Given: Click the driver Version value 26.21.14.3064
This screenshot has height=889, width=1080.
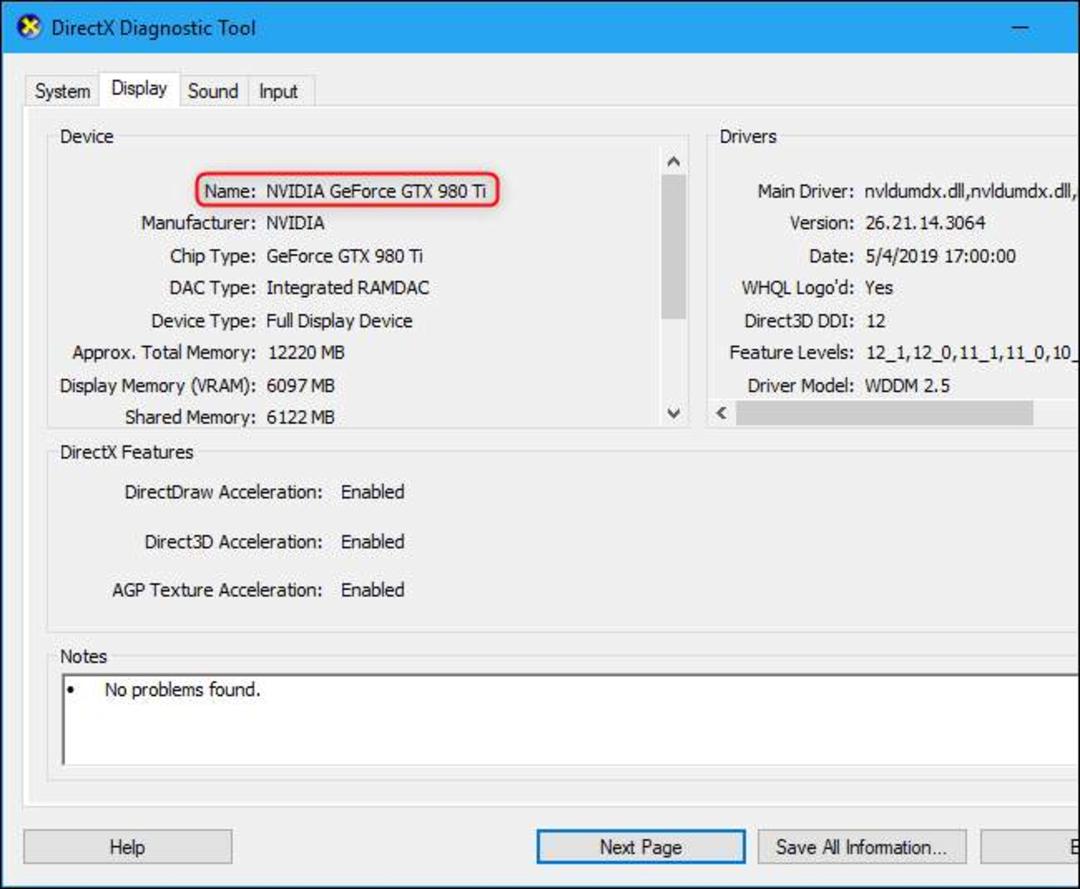Looking at the screenshot, I should [925, 223].
